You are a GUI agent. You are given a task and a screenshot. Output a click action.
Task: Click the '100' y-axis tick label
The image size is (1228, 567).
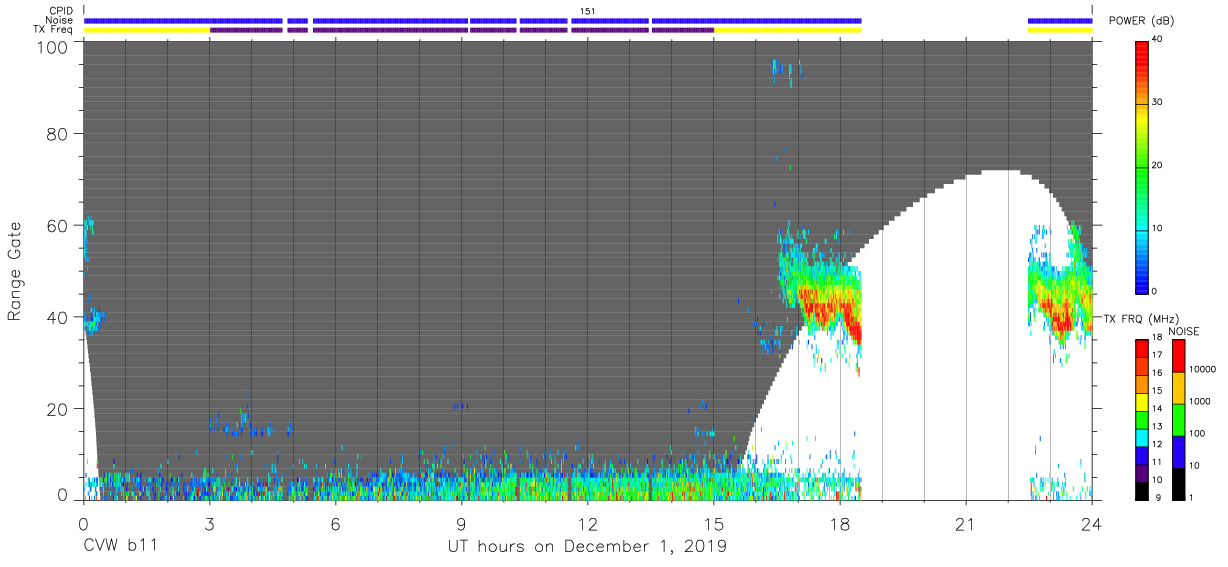[53, 47]
